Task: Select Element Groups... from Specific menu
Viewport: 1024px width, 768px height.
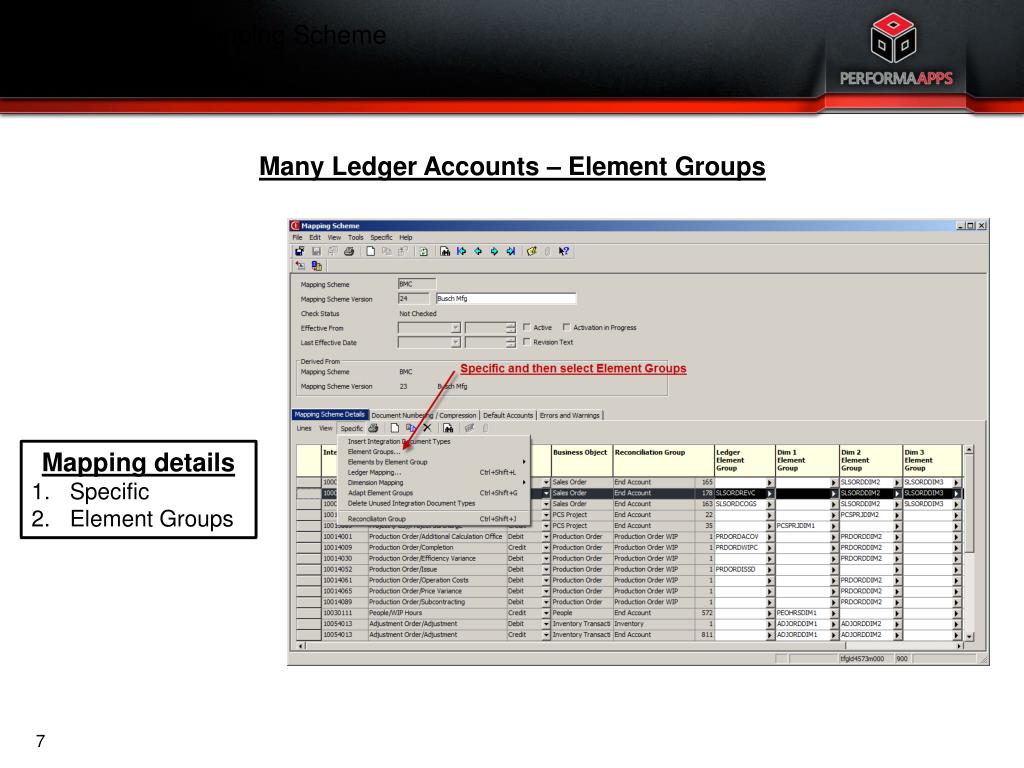Action: (x=435, y=452)
